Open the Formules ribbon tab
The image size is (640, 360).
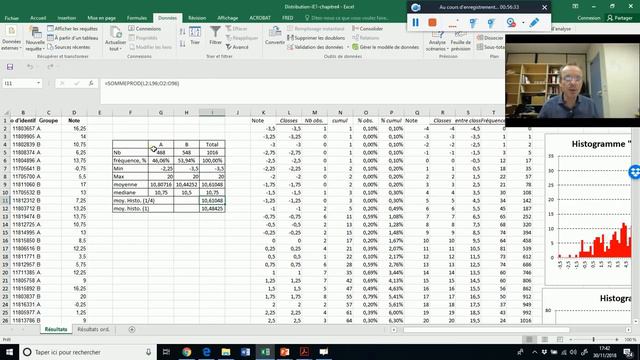[137, 18]
